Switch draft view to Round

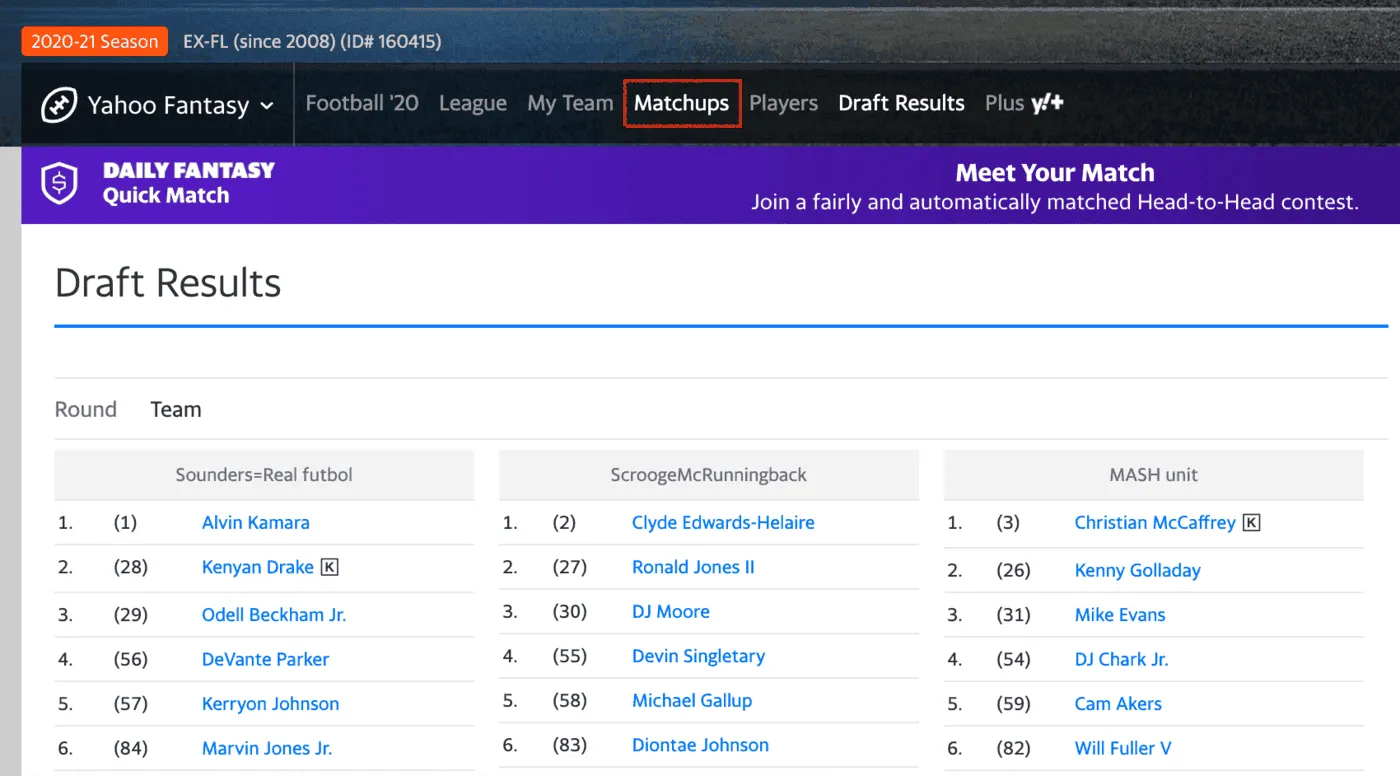pos(86,409)
